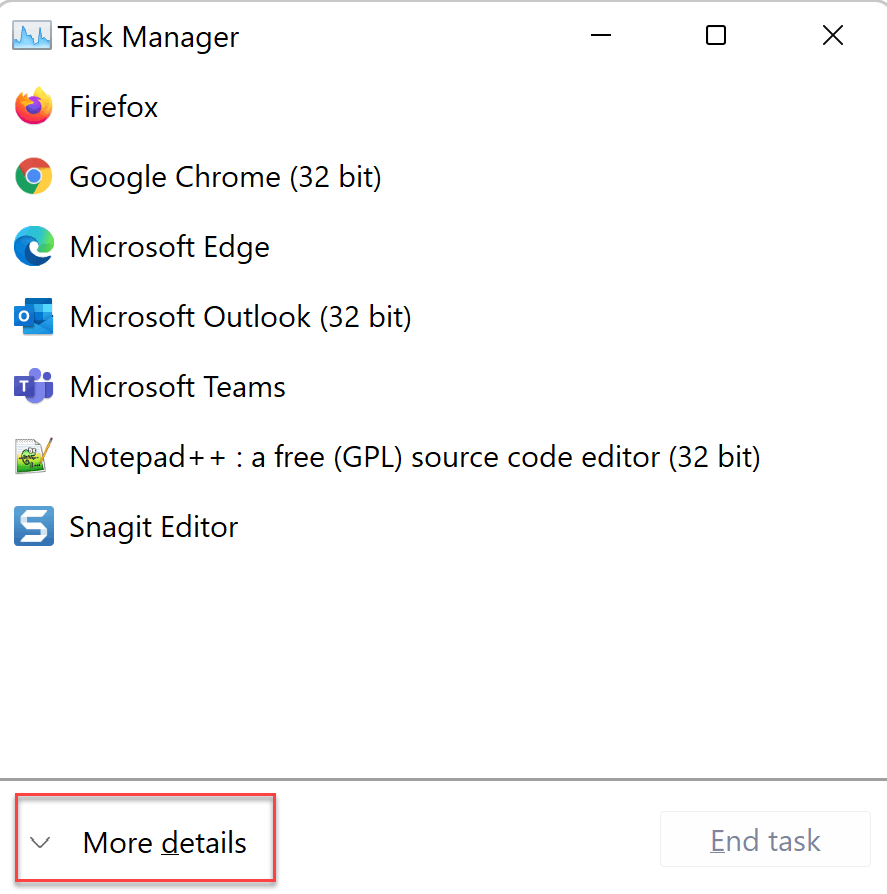Click the Snagit Editor icon
This screenshot has height=894, width=887.
[34, 527]
